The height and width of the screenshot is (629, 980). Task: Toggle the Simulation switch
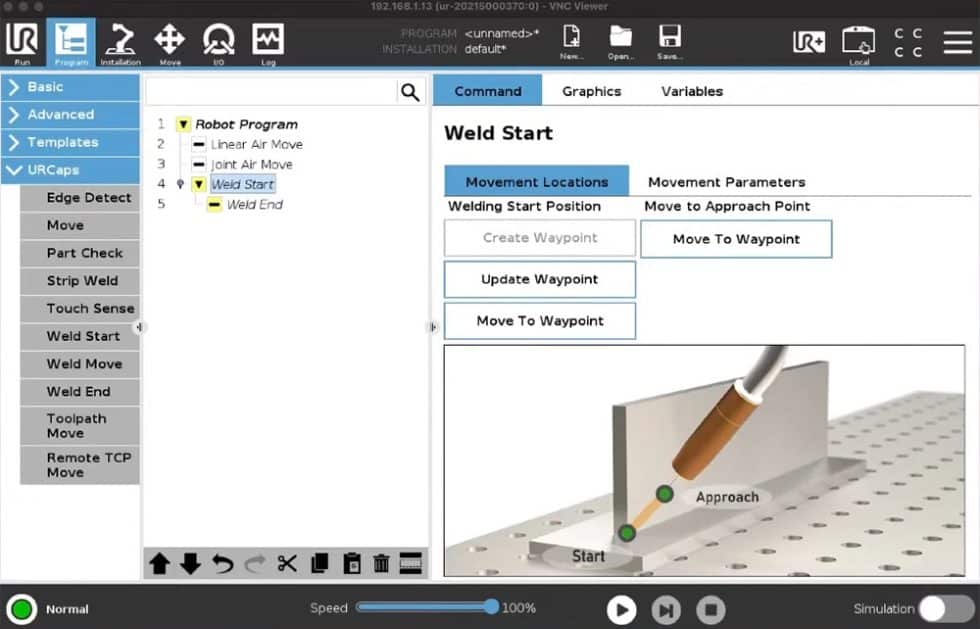click(x=946, y=608)
